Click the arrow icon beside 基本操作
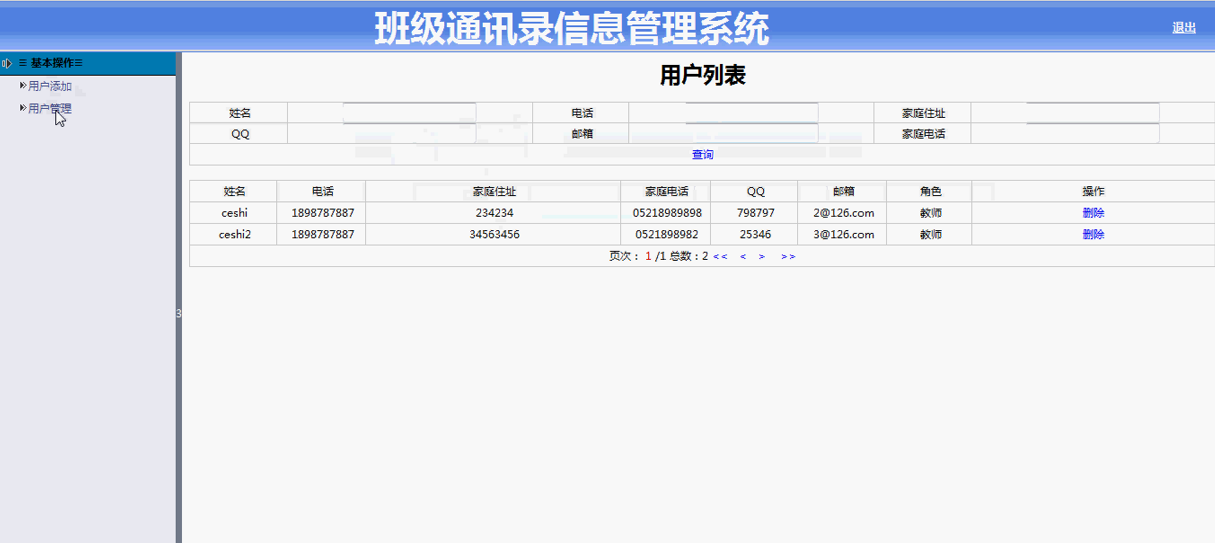 pyautogui.click(x=7, y=63)
